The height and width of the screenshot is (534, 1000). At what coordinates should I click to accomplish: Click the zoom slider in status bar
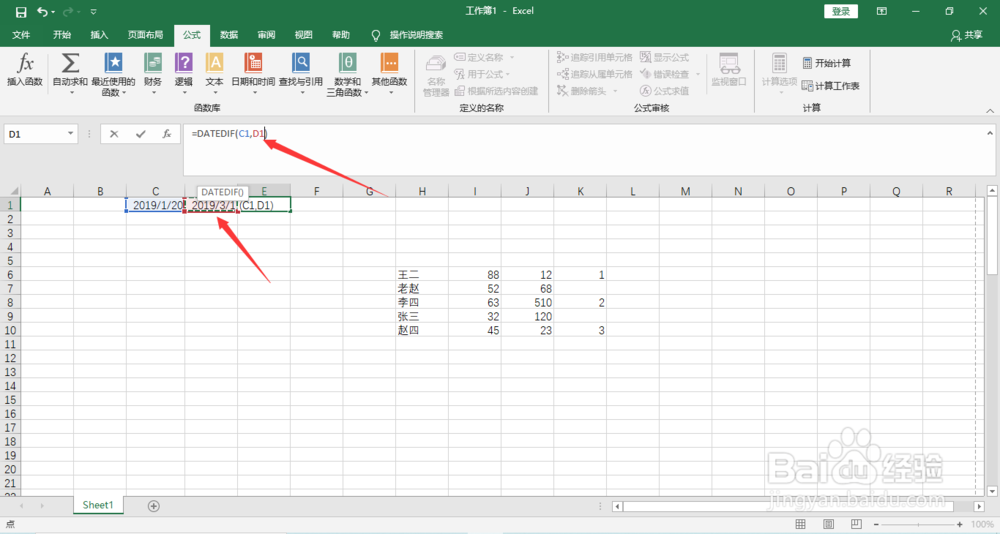click(x=918, y=524)
